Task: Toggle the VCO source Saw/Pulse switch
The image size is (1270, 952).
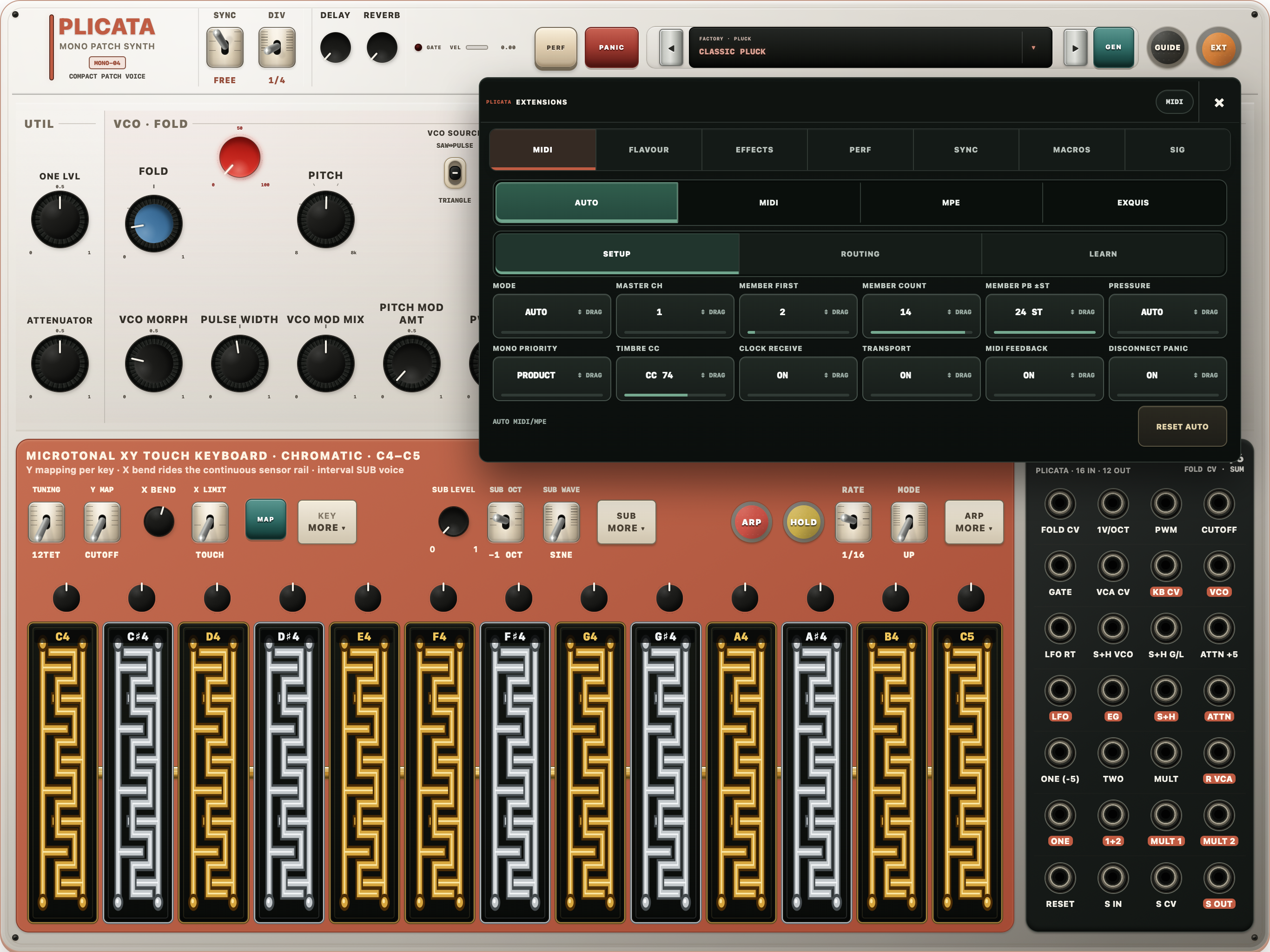Action: pyautogui.click(x=455, y=173)
